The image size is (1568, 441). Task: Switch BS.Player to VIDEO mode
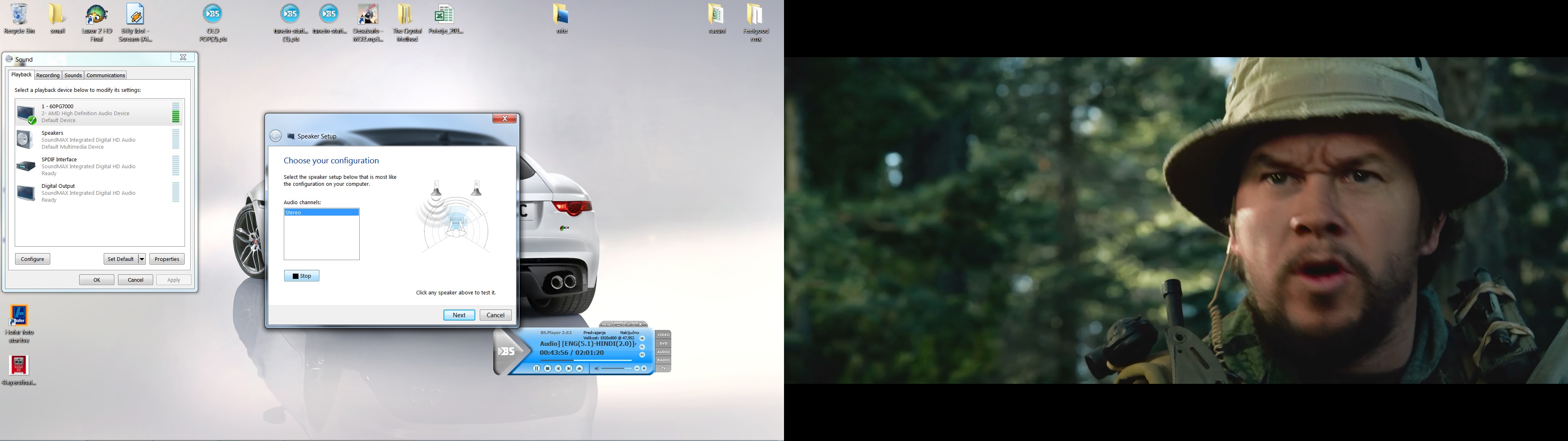[x=664, y=335]
